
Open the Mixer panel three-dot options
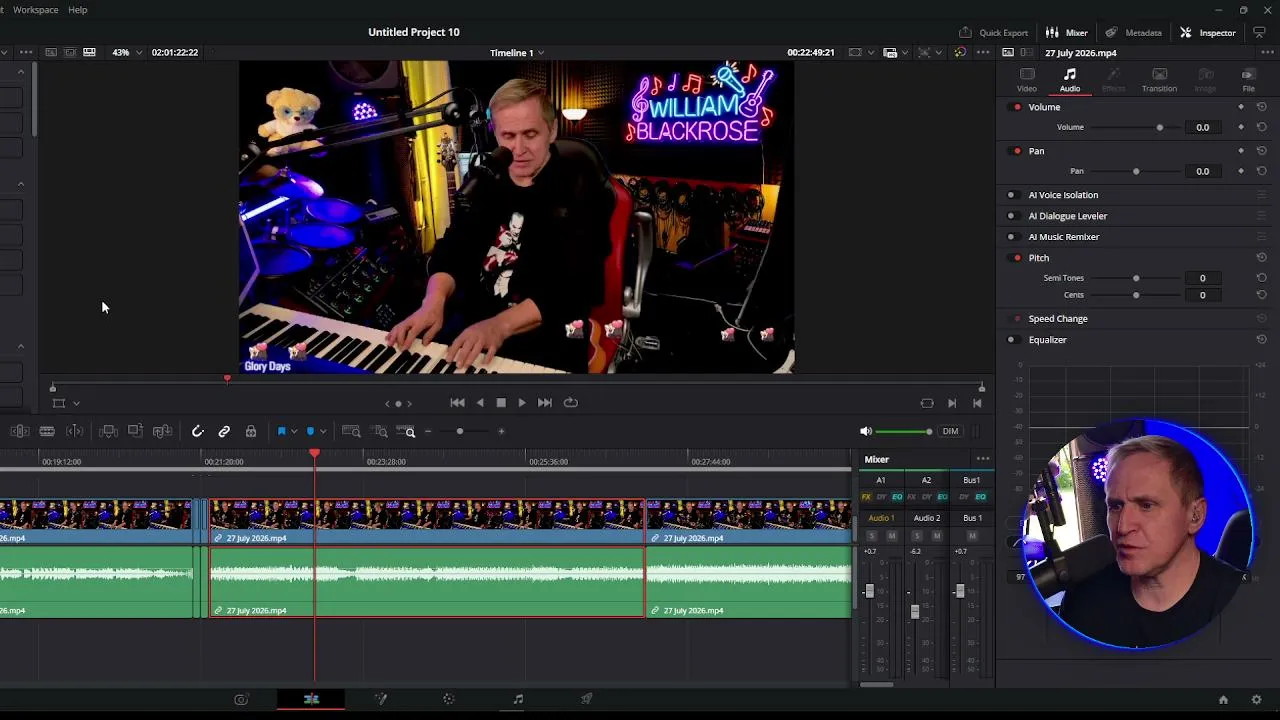pos(983,459)
